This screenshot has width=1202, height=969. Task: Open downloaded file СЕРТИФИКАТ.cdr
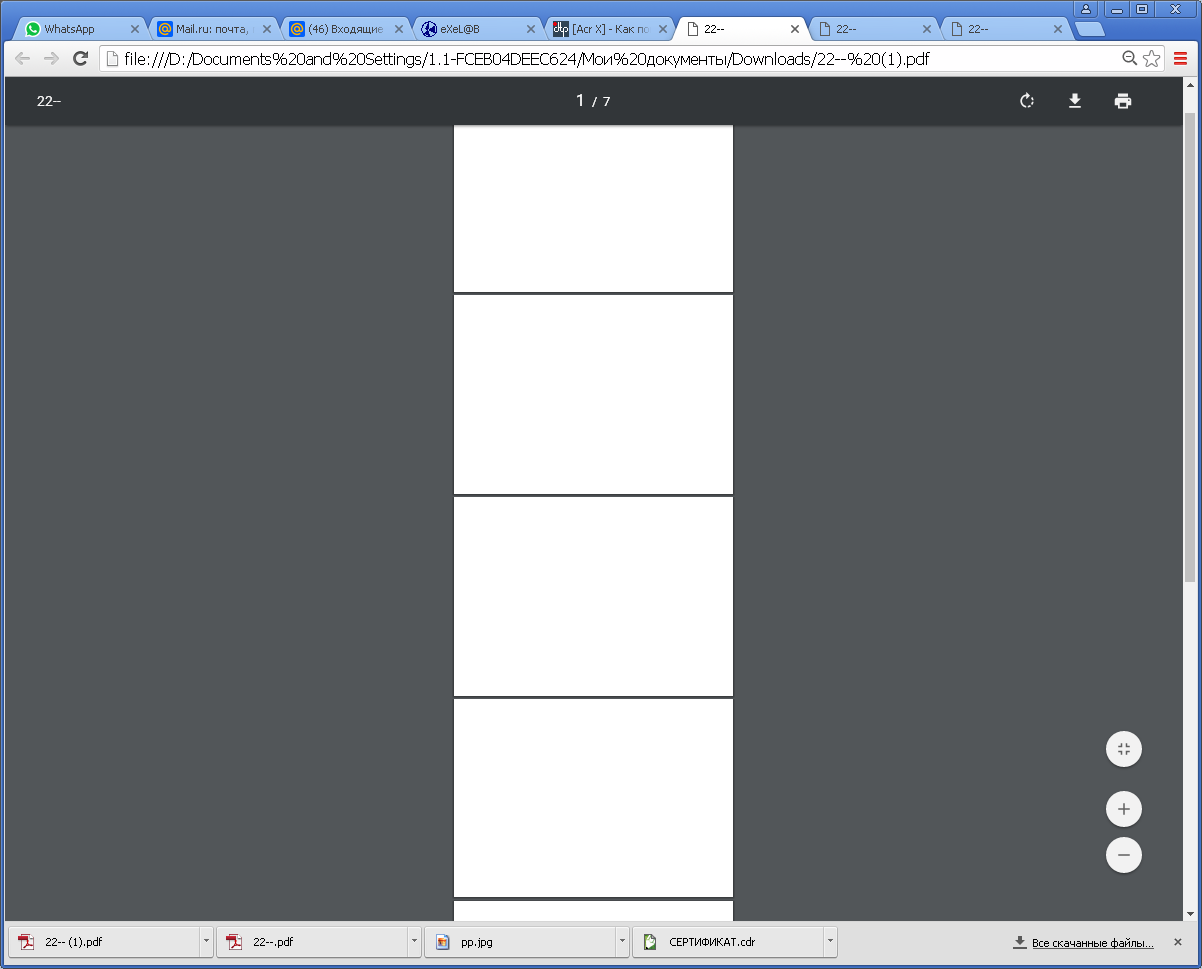(728, 942)
